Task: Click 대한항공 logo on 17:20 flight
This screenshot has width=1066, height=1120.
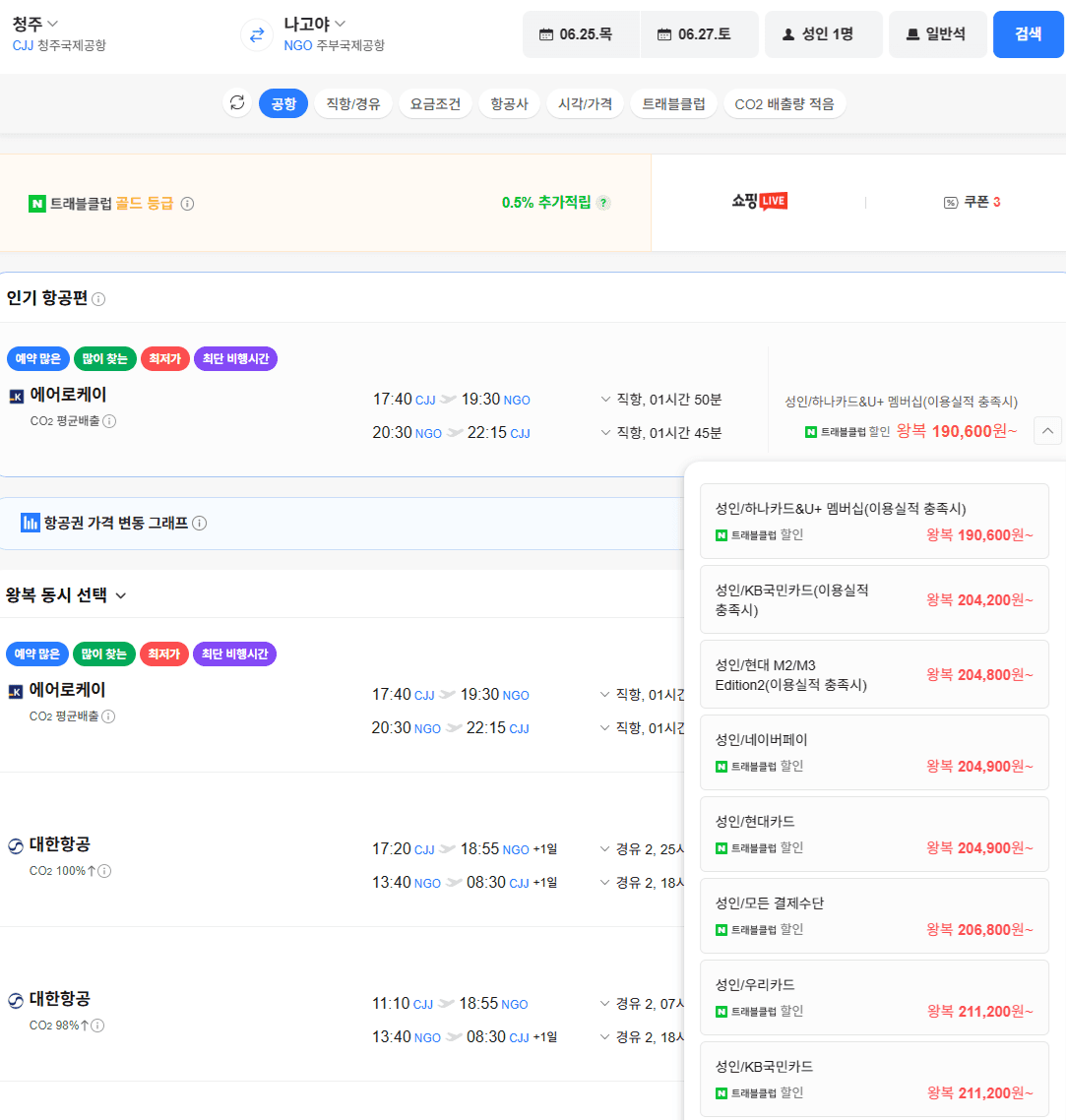Action: pos(16,845)
